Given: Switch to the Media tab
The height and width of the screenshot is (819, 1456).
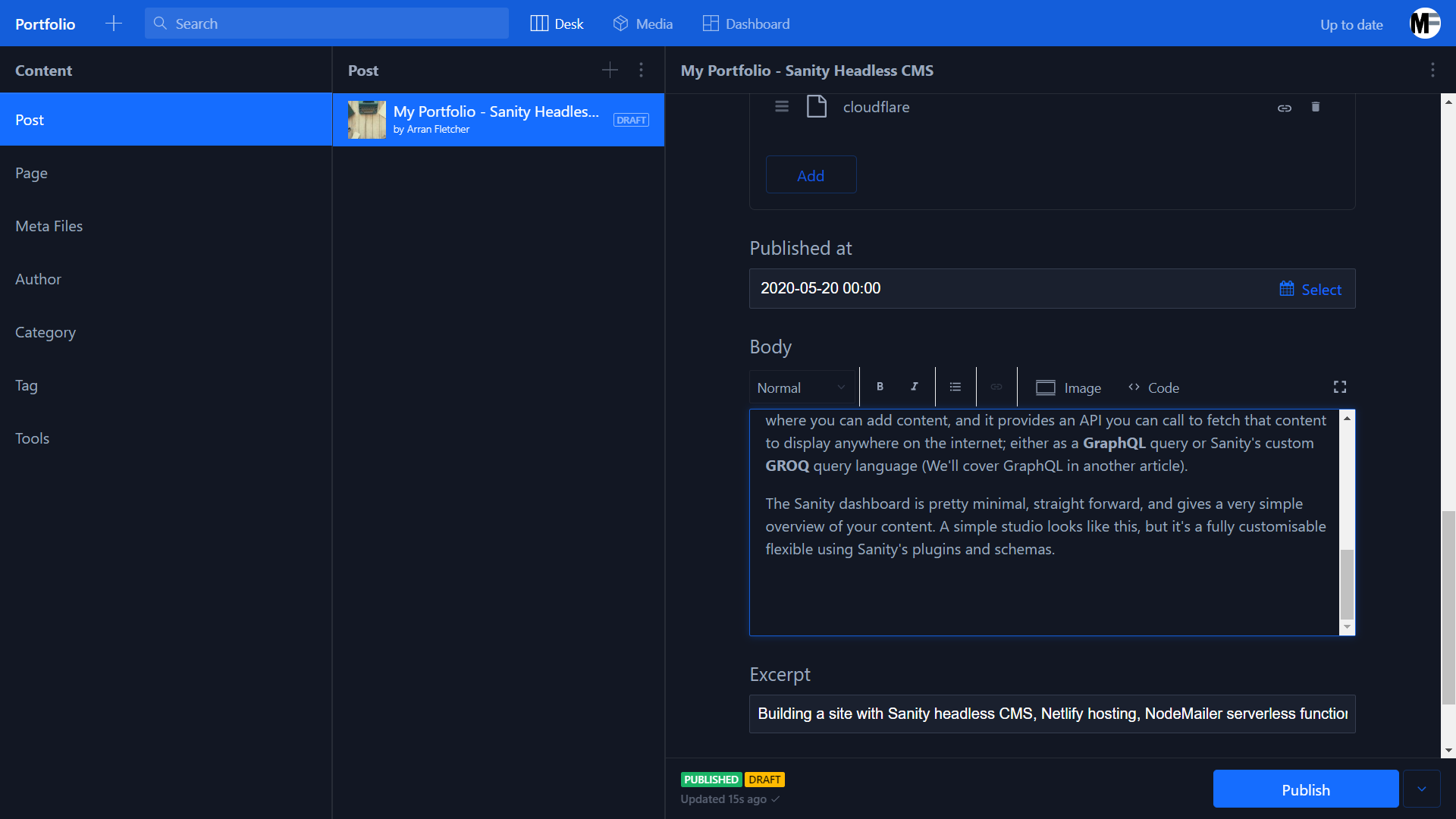Looking at the screenshot, I should [x=642, y=24].
